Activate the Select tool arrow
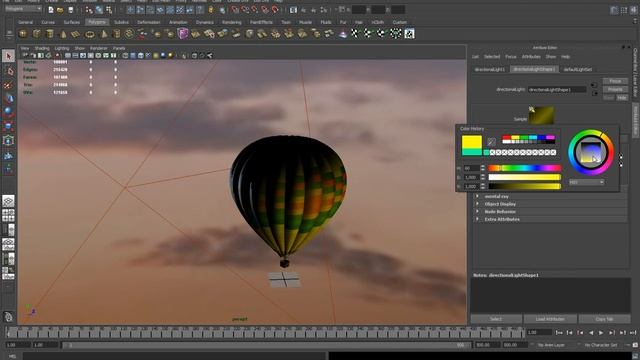 coord(8,56)
